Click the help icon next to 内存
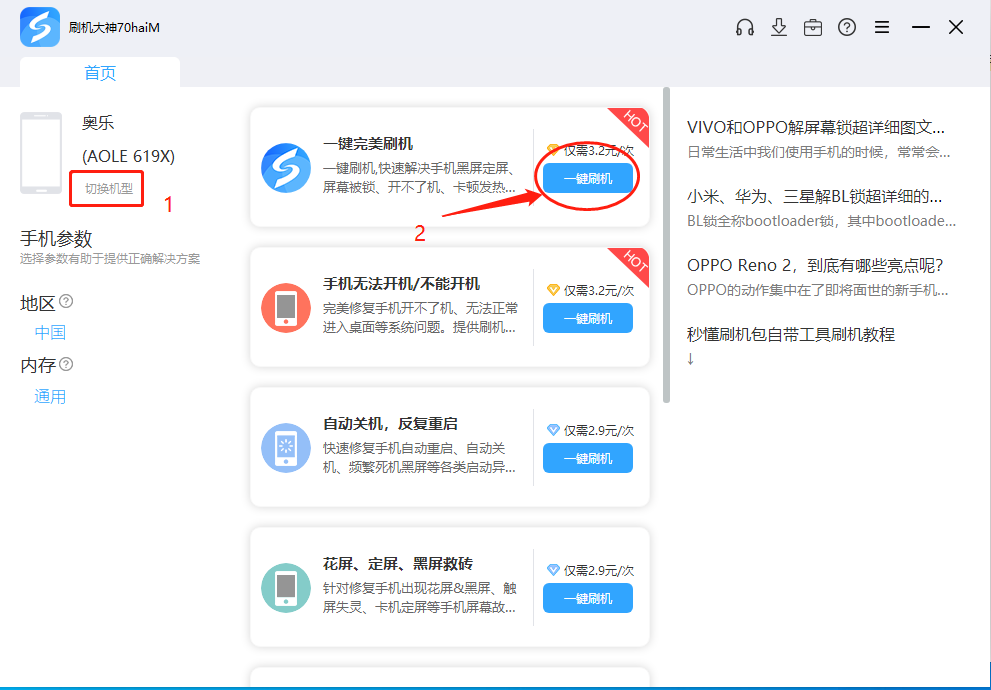 [66, 364]
